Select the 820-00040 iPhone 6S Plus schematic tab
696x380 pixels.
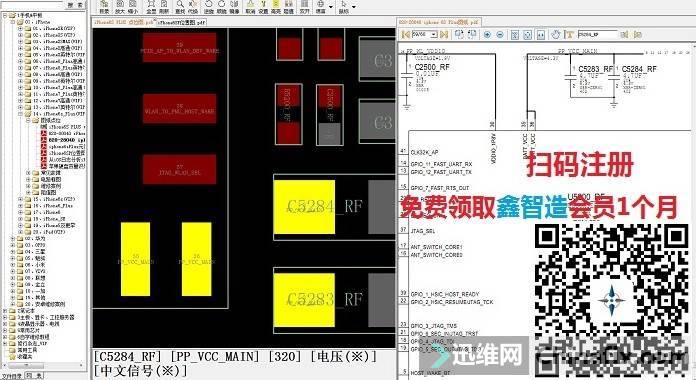coord(438,22)
